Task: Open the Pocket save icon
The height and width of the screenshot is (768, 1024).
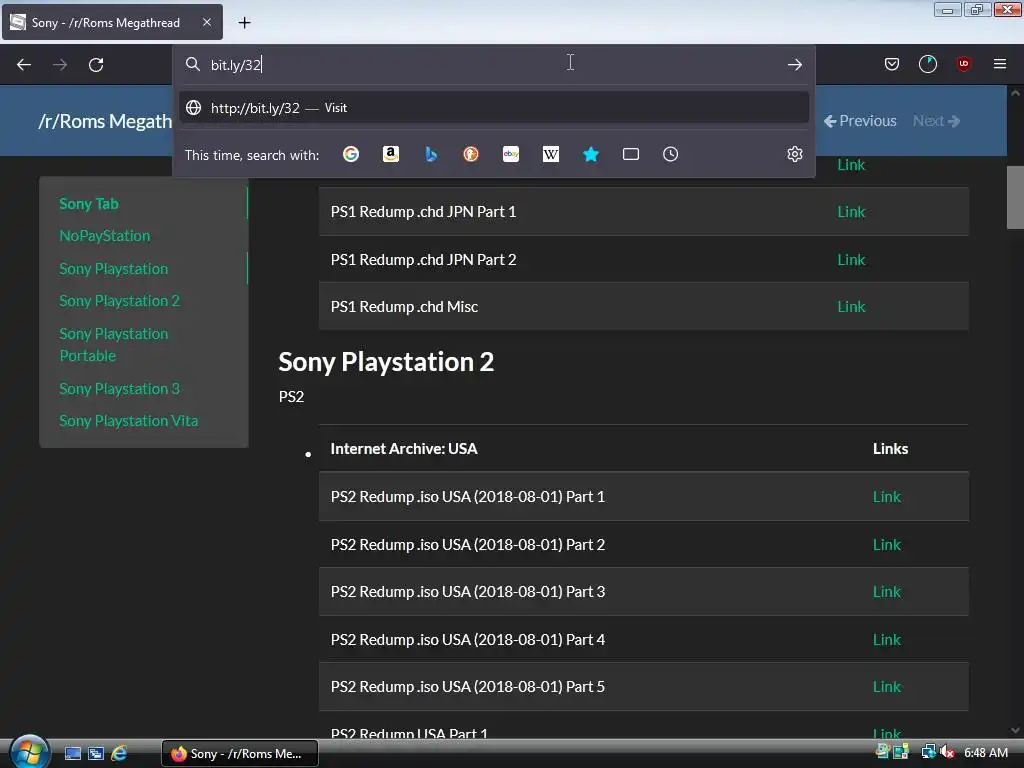Action: (x=891, y=64)
